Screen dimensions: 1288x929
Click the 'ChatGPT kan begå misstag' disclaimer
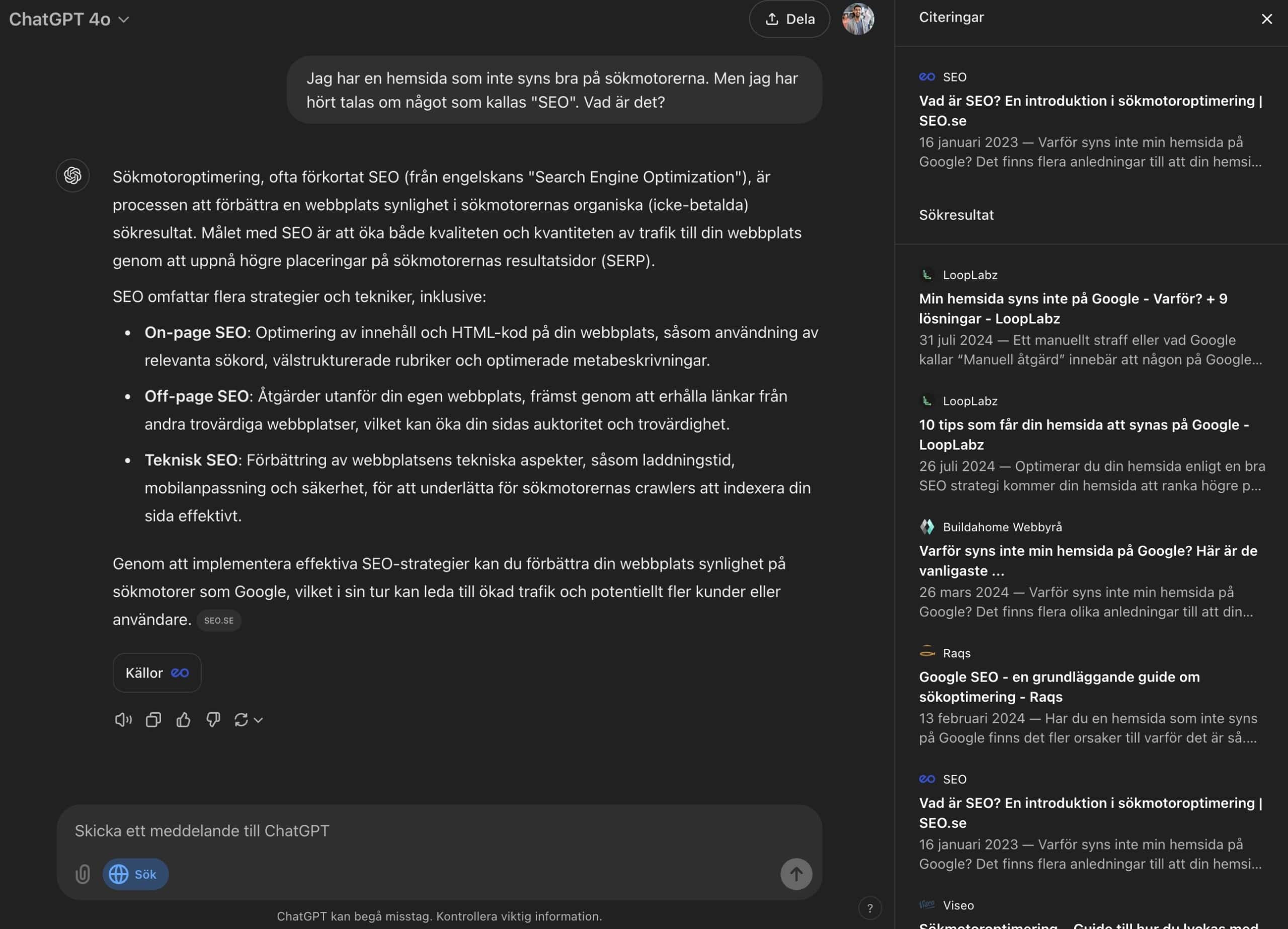pos(440,916)
